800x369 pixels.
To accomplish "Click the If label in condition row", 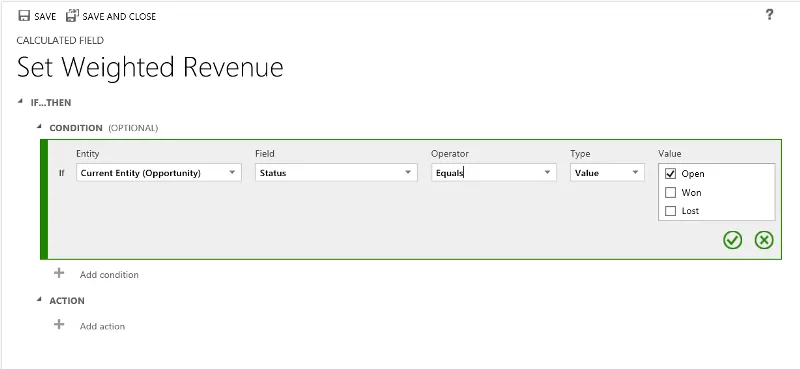I will pos(61,173).
